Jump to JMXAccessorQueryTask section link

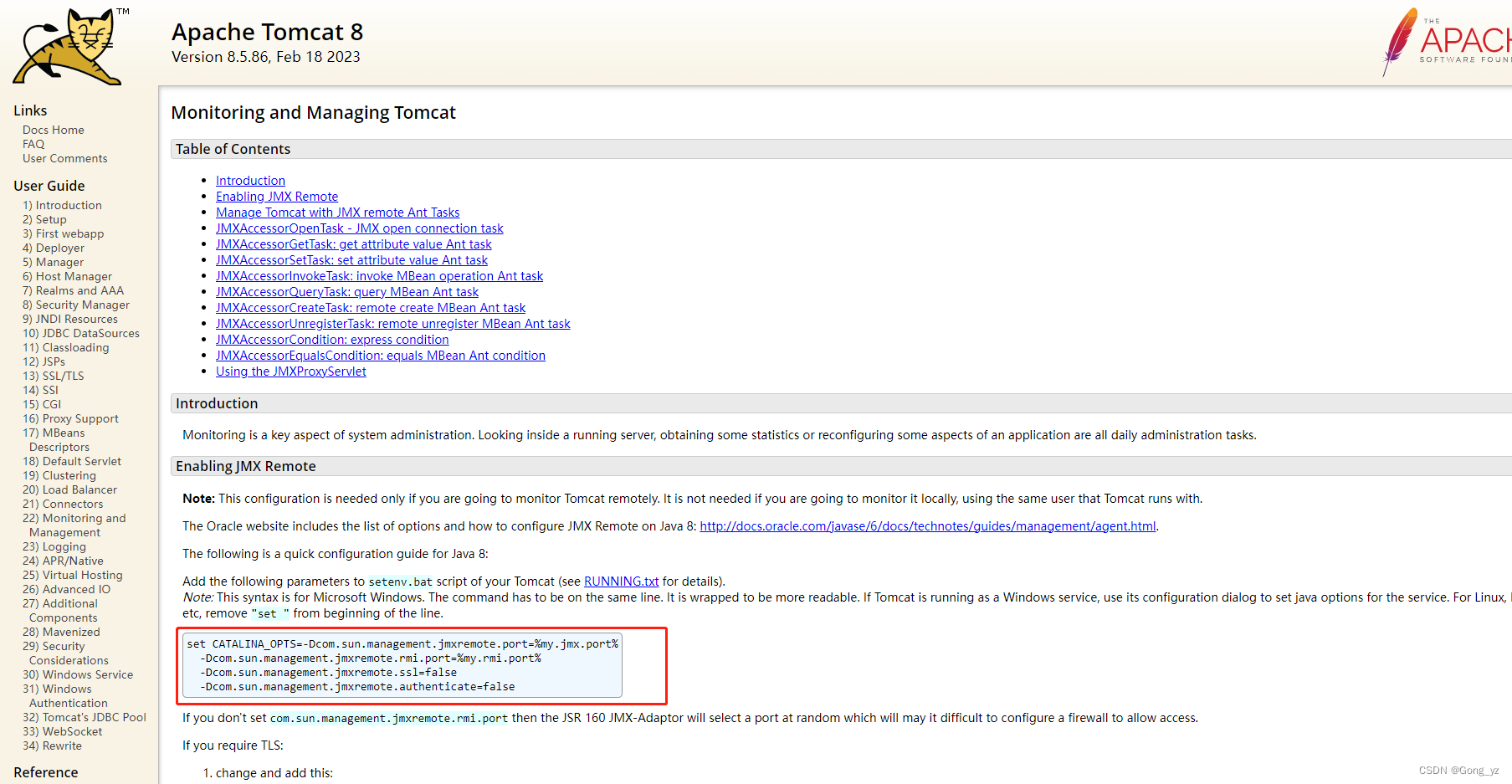tap(347, 291)
